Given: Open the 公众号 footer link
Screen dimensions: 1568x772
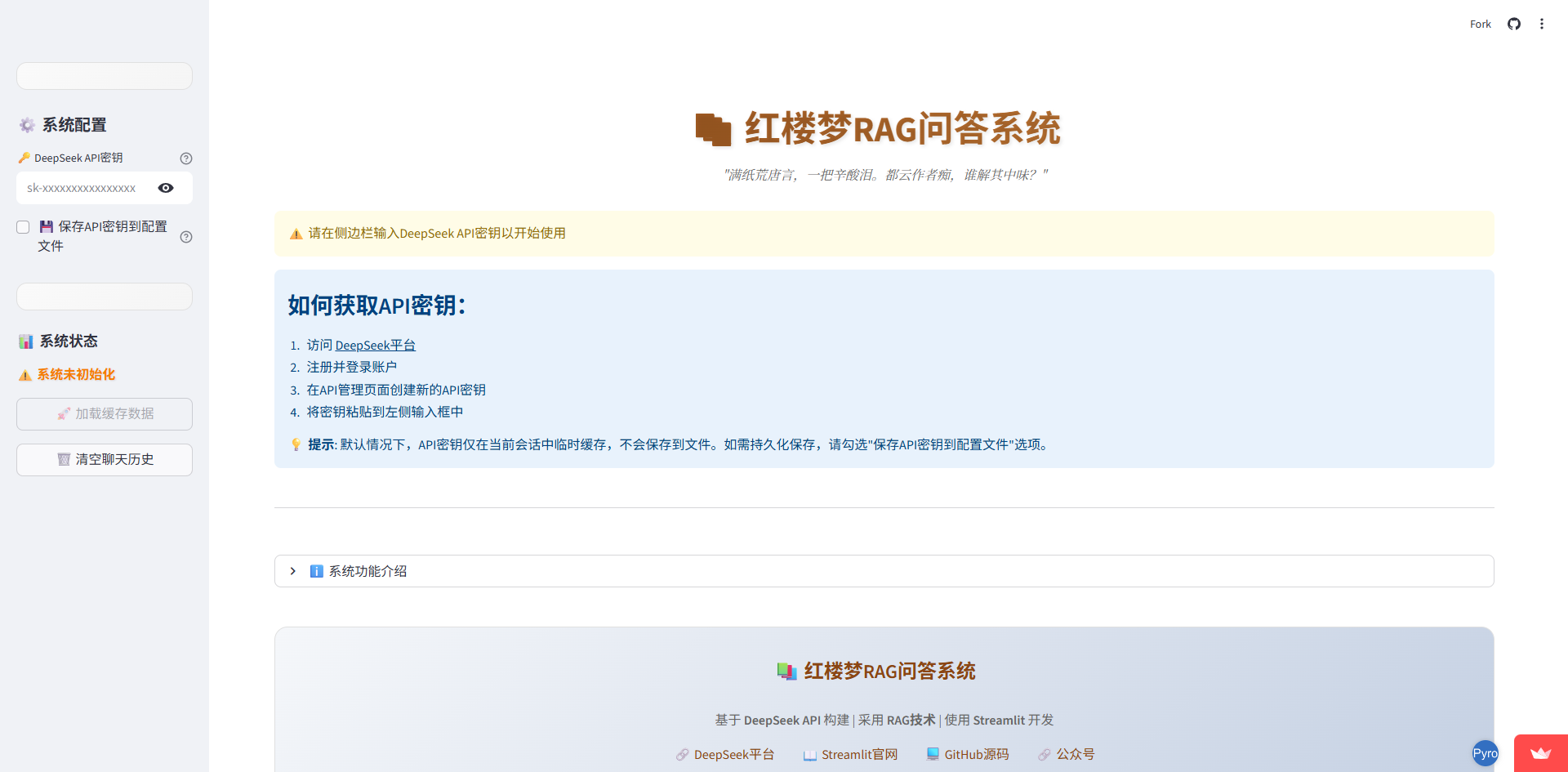Looking at the screenshot, I should click(x=1075, y=755).
